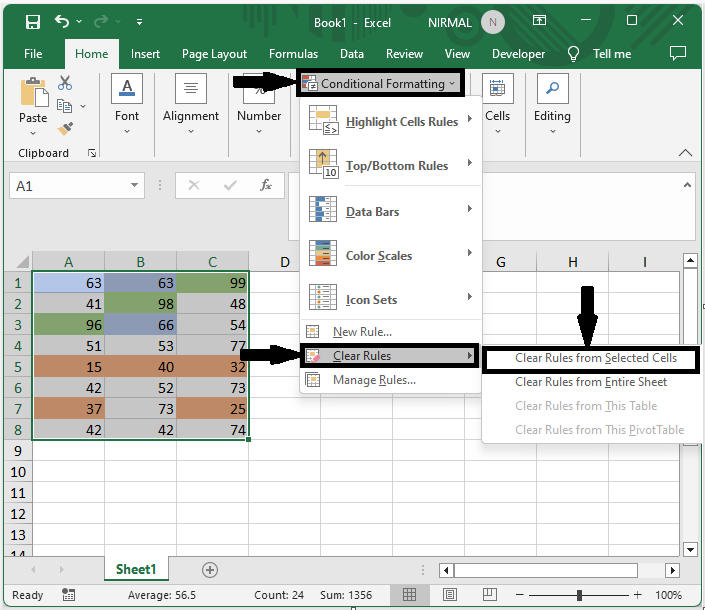Switch to the Insert tab
The height and width of the screenshot is (610, 705).
[145, 54]
